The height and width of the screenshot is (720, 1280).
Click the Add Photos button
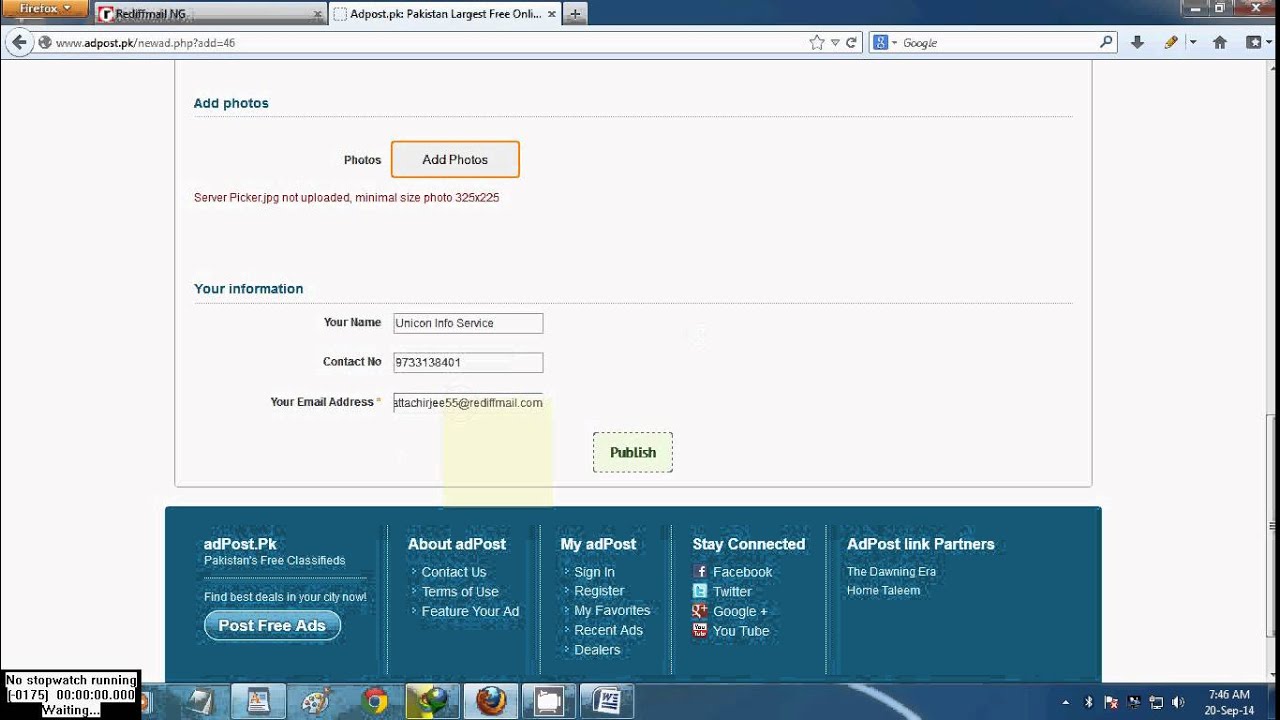click(x=455, y=160)
